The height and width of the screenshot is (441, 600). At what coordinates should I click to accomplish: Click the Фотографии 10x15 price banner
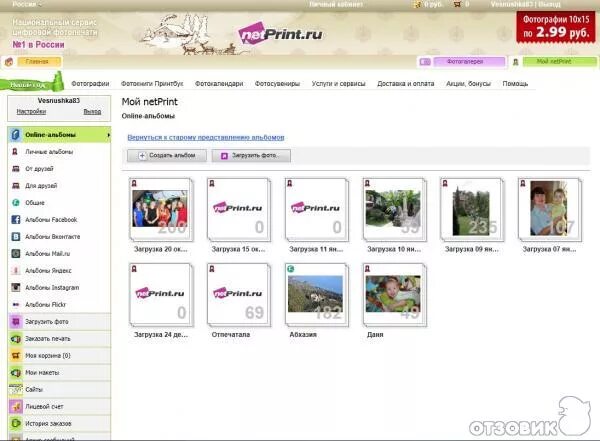(556, 27)
